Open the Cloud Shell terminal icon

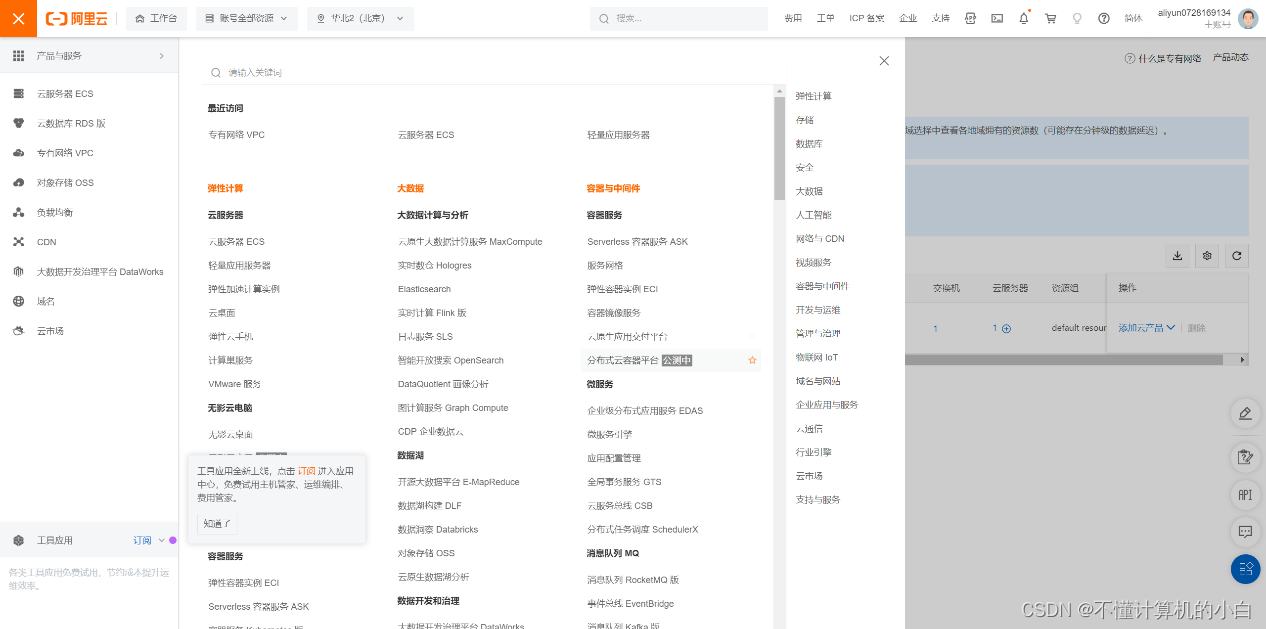click(997, 18)
